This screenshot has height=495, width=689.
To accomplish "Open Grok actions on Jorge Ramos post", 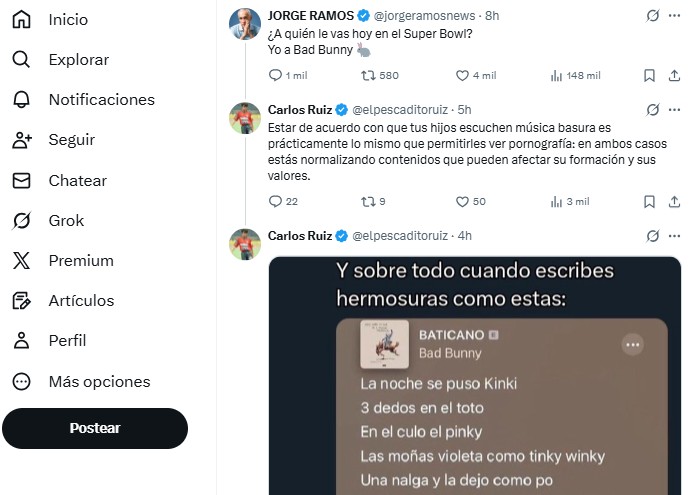I will click(x=653, y=16).
